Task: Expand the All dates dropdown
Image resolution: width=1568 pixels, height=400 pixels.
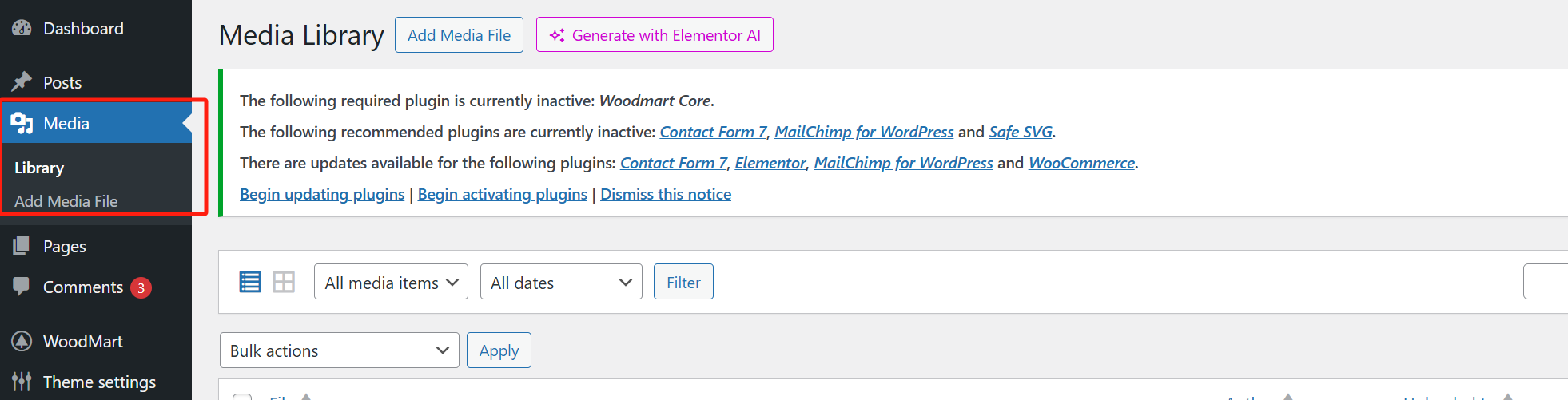Action: click(560, 282)
